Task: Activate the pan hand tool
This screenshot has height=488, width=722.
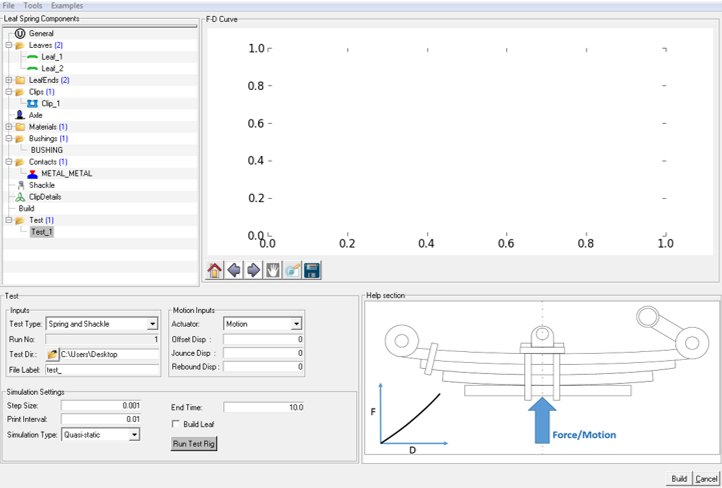Action: click(x=272, y=270)
